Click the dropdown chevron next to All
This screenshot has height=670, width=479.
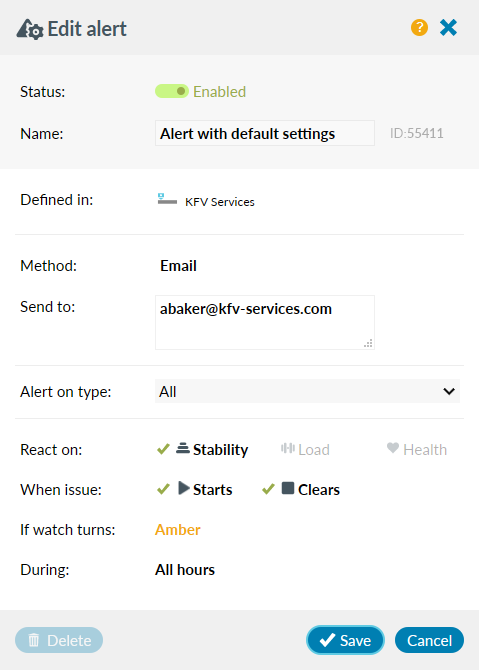tap(449, 391)
